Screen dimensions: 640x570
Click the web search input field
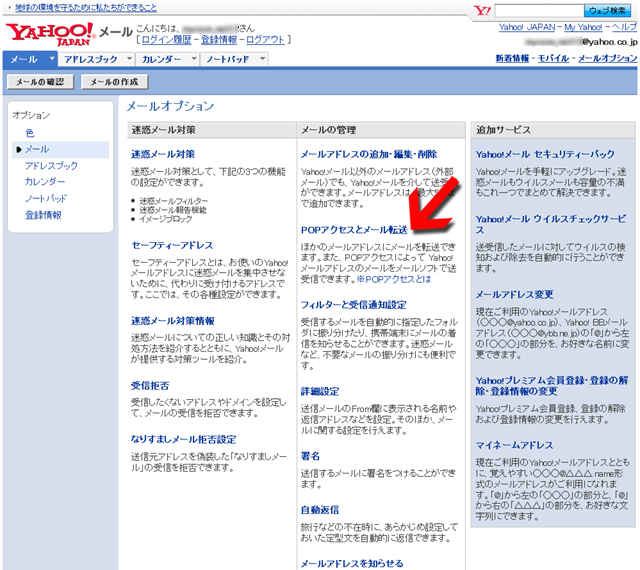(x=539, y=11)
